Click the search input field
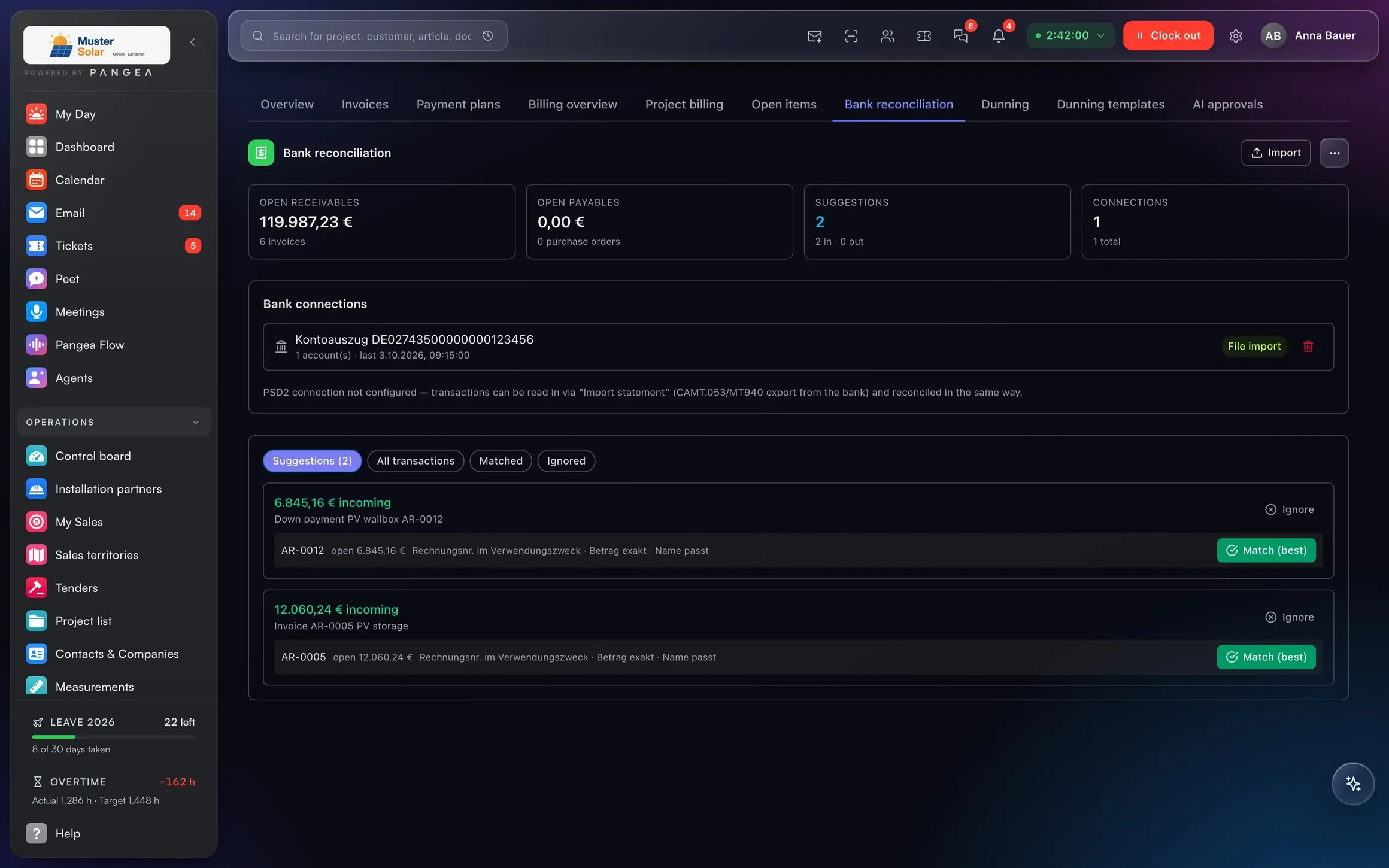The width and height of the screenshot is (1389, 868). click(374, 36)
